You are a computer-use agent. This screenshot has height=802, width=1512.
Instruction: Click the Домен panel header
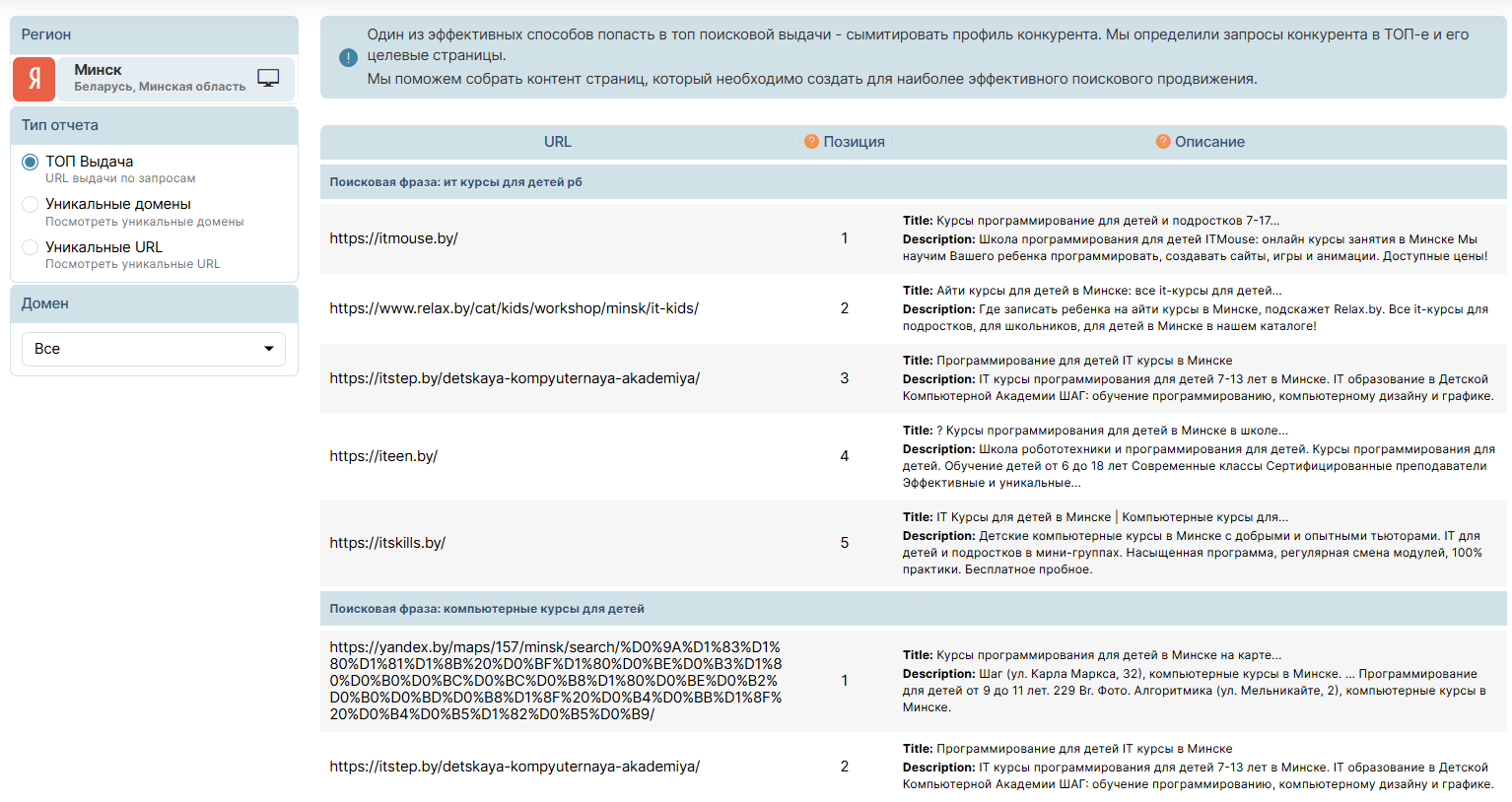coord(154,303)
